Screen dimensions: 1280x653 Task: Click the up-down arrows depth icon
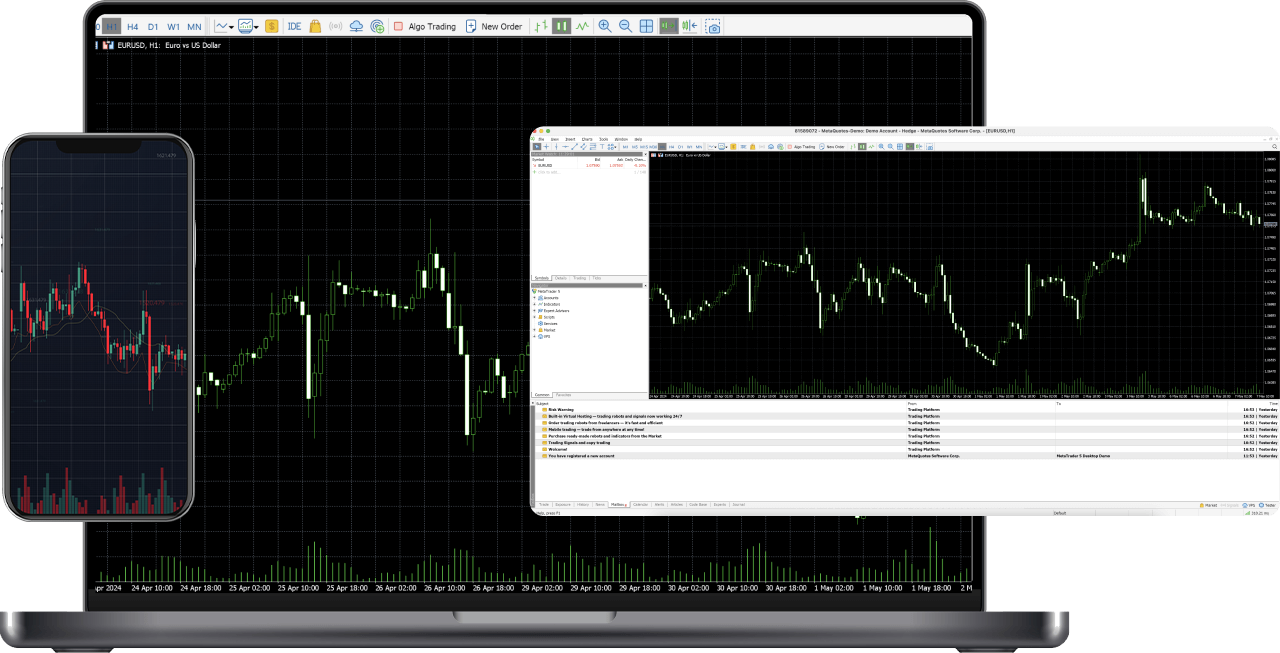click(x=542, y=26)
